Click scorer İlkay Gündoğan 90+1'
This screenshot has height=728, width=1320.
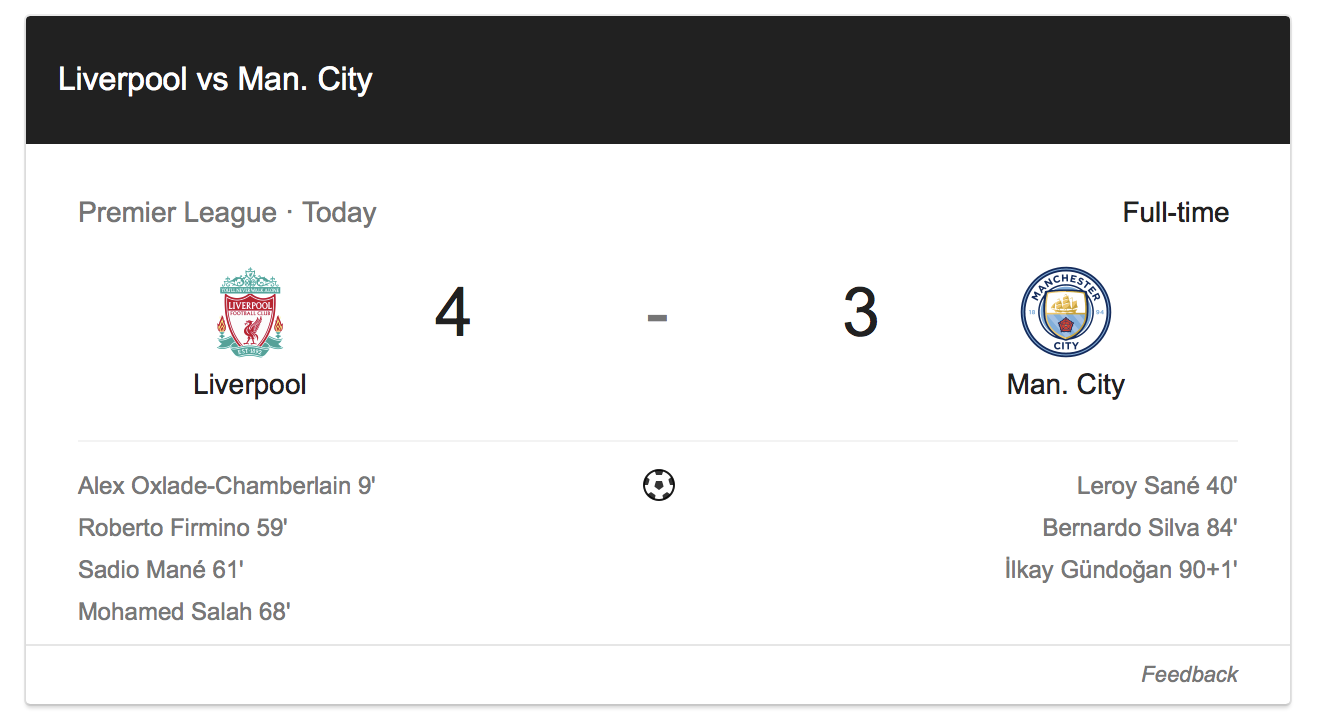[1121, 570]
